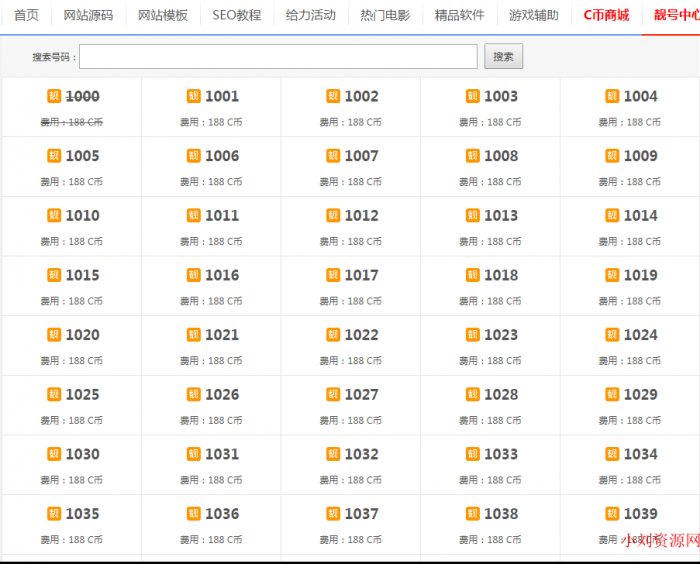
Task: Switch to the C币商城 tab
Action: click(606, 16)
